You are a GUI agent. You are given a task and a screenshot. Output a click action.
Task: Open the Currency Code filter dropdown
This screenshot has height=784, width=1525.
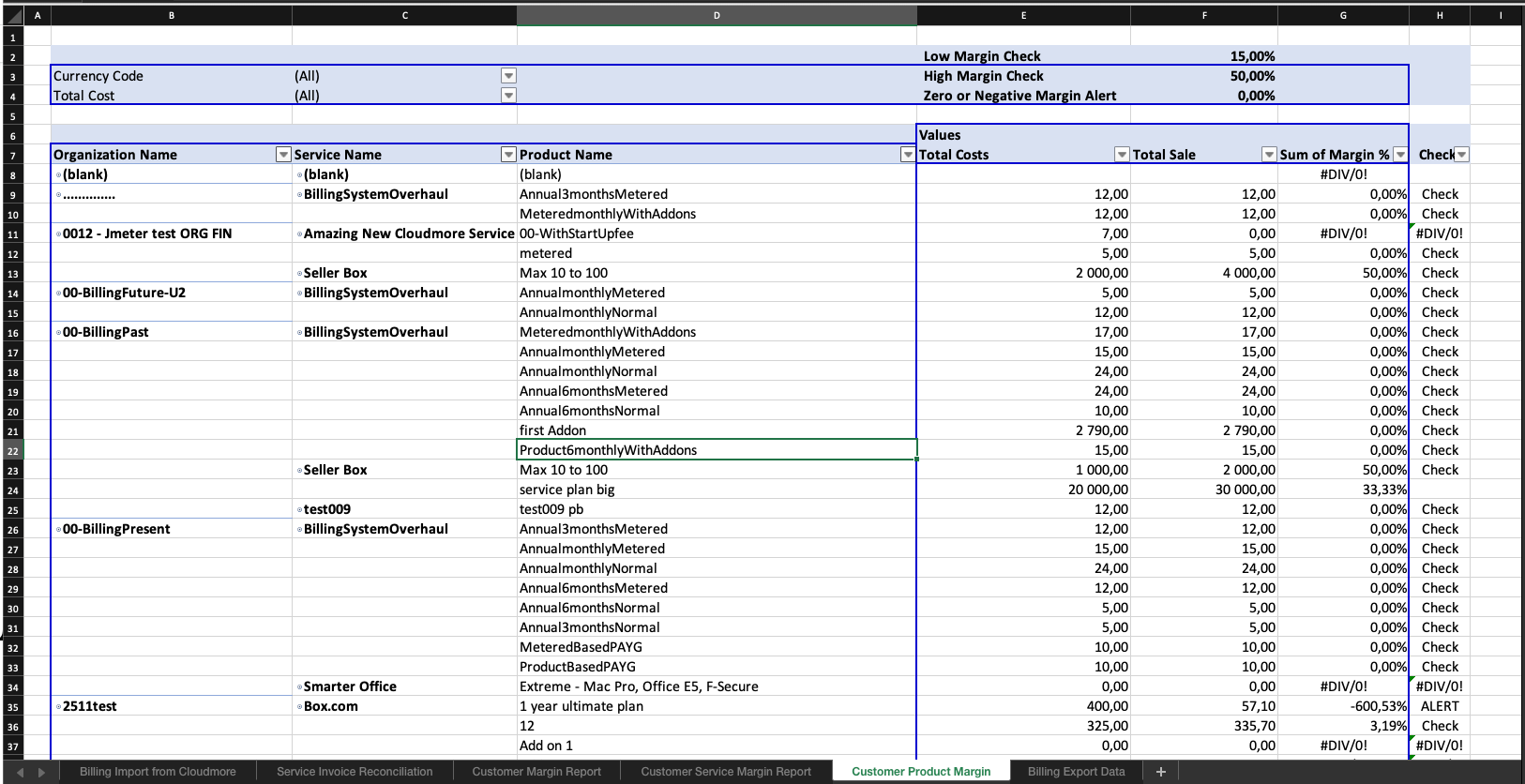point(508,76)
